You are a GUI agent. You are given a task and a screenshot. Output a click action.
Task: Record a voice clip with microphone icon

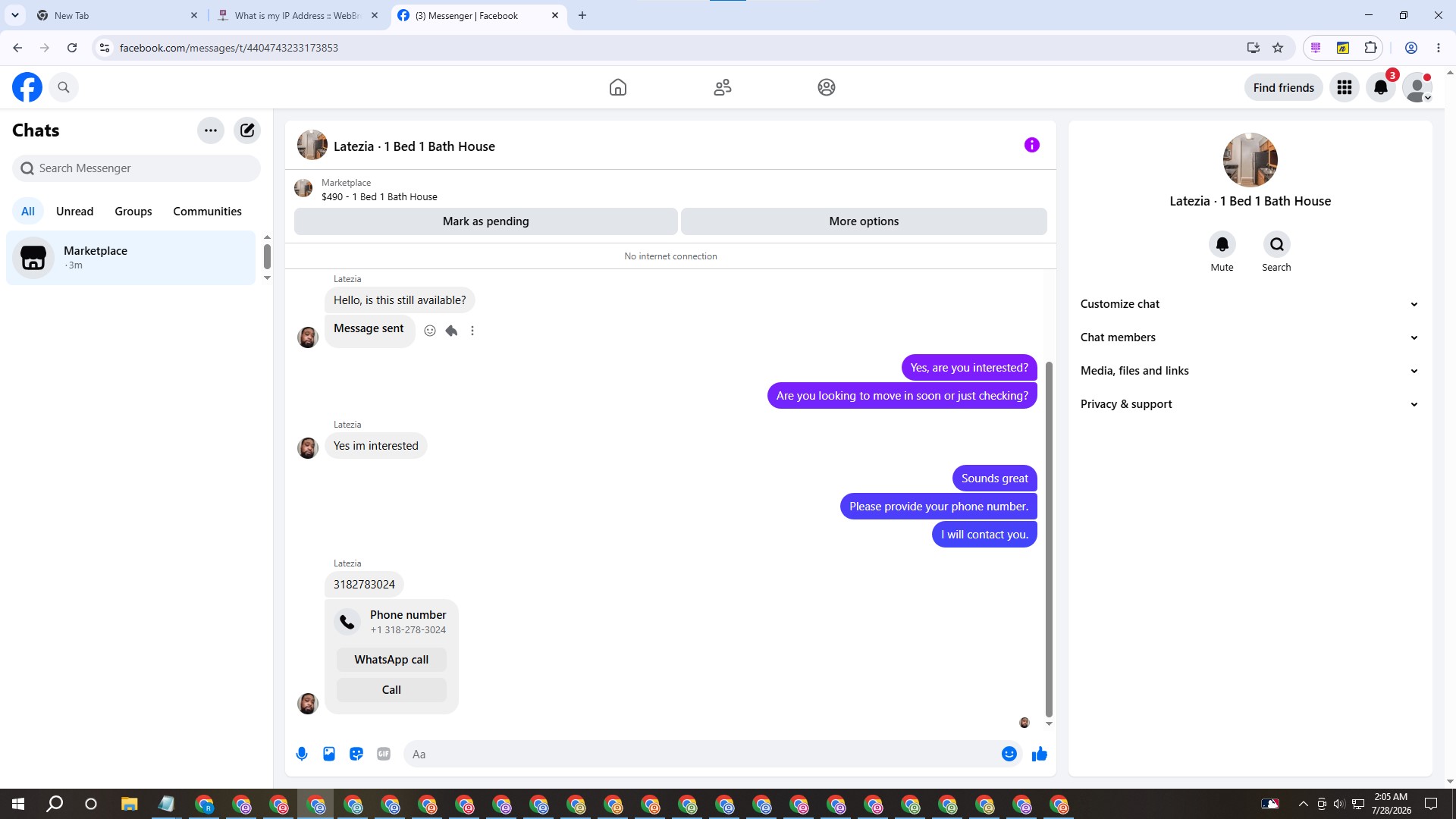[x=302, y=754]
